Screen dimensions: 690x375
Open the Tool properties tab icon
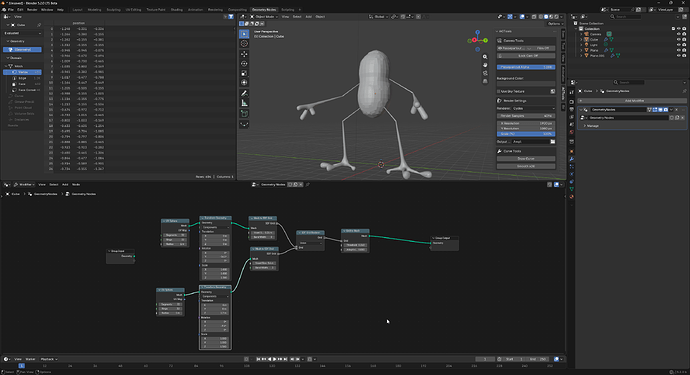[x=572, y=92]
